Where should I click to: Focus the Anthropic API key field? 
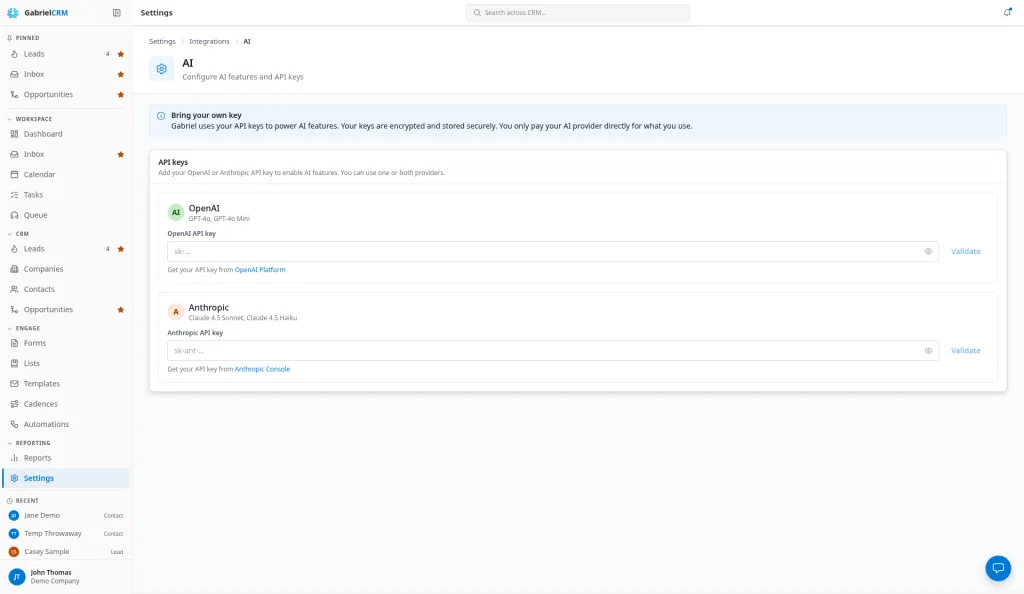coord(552,351)
